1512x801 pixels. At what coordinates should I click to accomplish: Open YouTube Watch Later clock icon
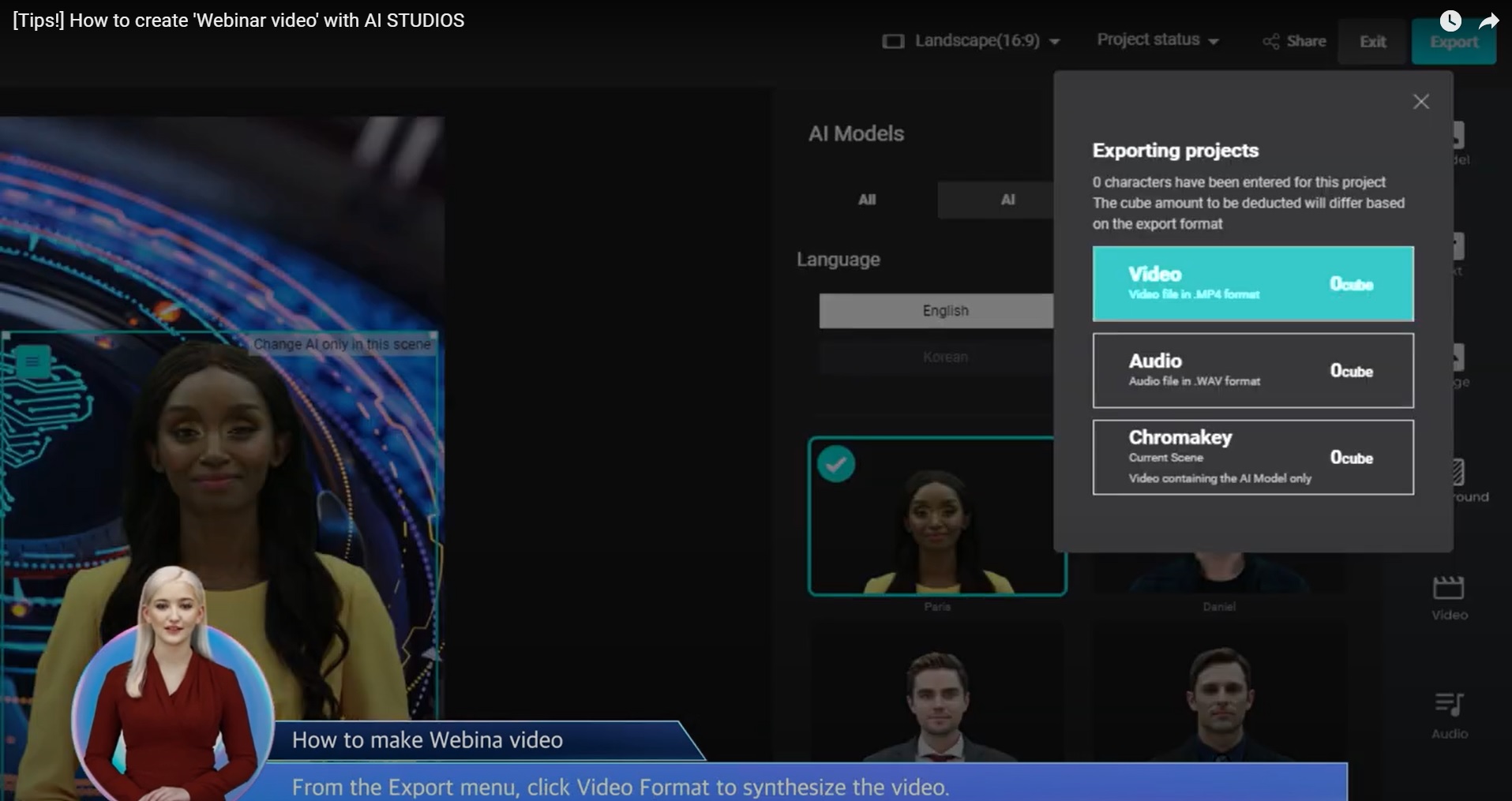1450,21
